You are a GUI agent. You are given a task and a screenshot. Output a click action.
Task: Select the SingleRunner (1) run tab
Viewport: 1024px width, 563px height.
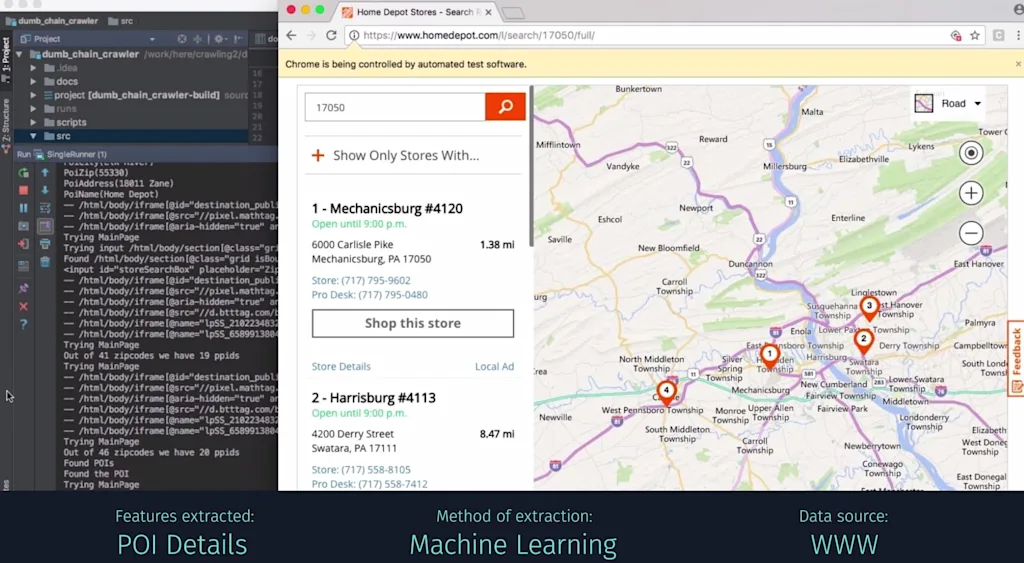pyautogui.click(x=71, y=154)
